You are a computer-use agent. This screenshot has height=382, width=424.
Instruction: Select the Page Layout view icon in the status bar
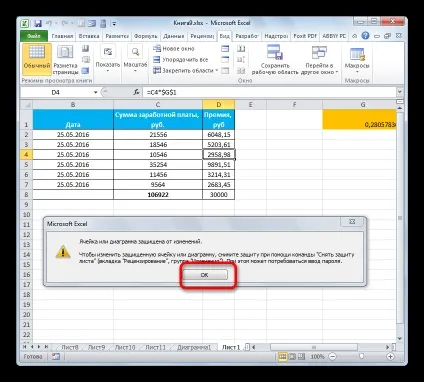[292, 357]
